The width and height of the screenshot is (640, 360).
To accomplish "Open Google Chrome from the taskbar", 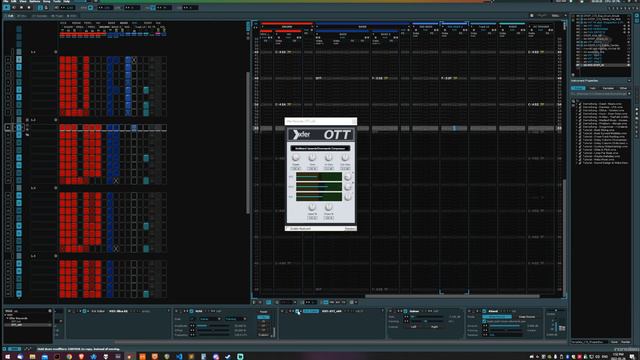I will point(69,357).
